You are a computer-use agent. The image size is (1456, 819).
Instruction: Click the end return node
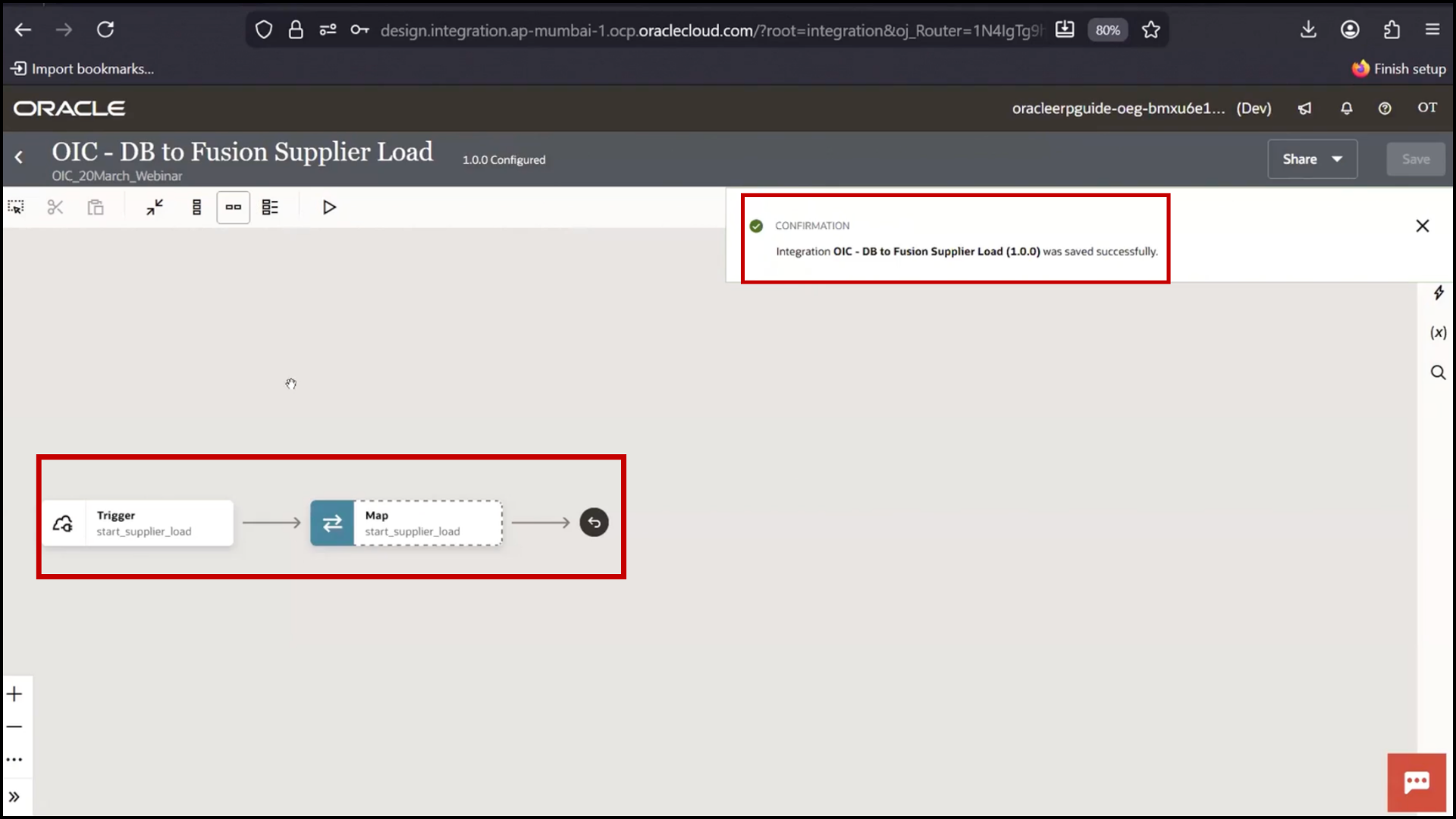point(595,522)
